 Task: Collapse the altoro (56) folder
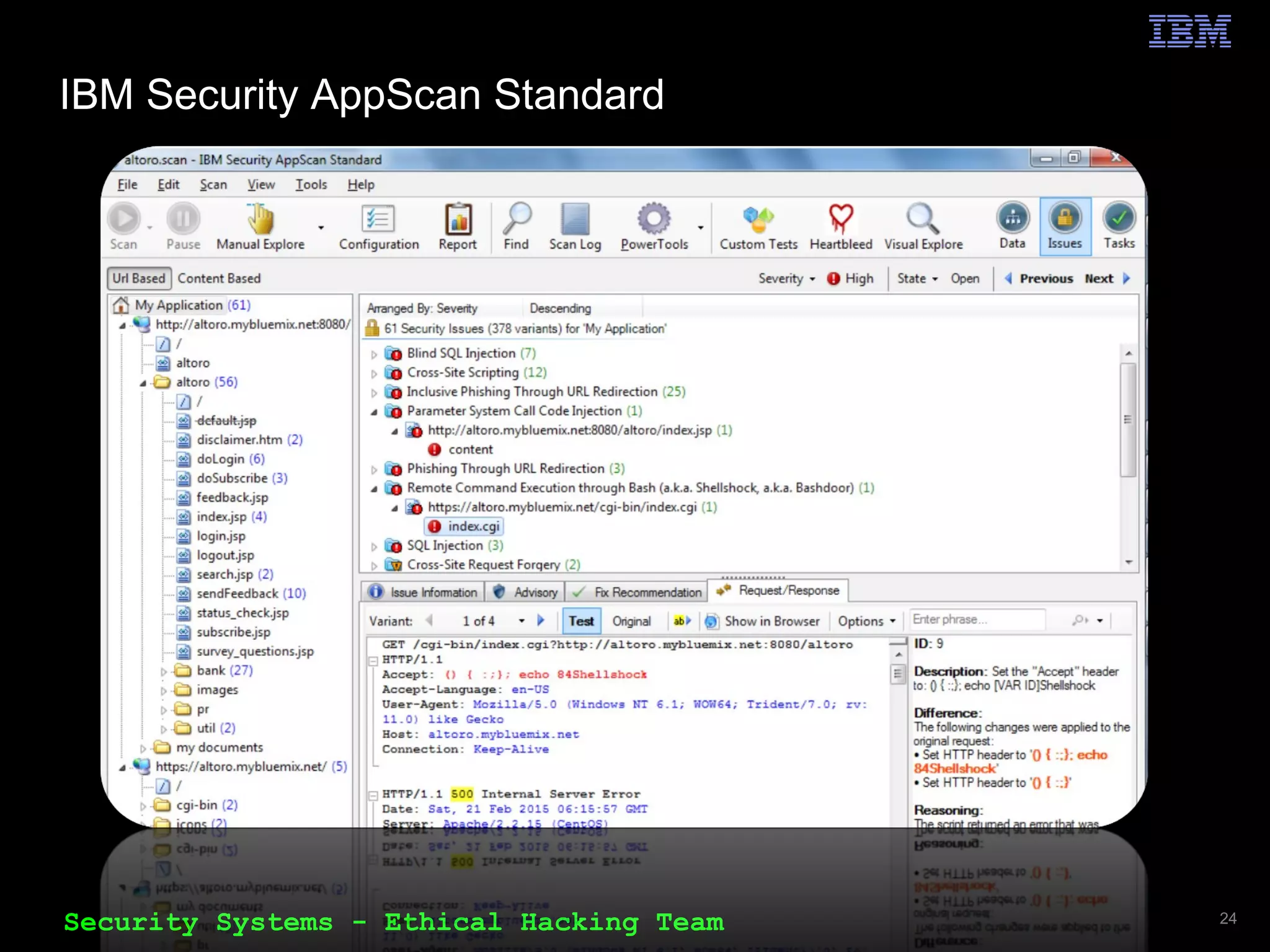pos(143,383)
